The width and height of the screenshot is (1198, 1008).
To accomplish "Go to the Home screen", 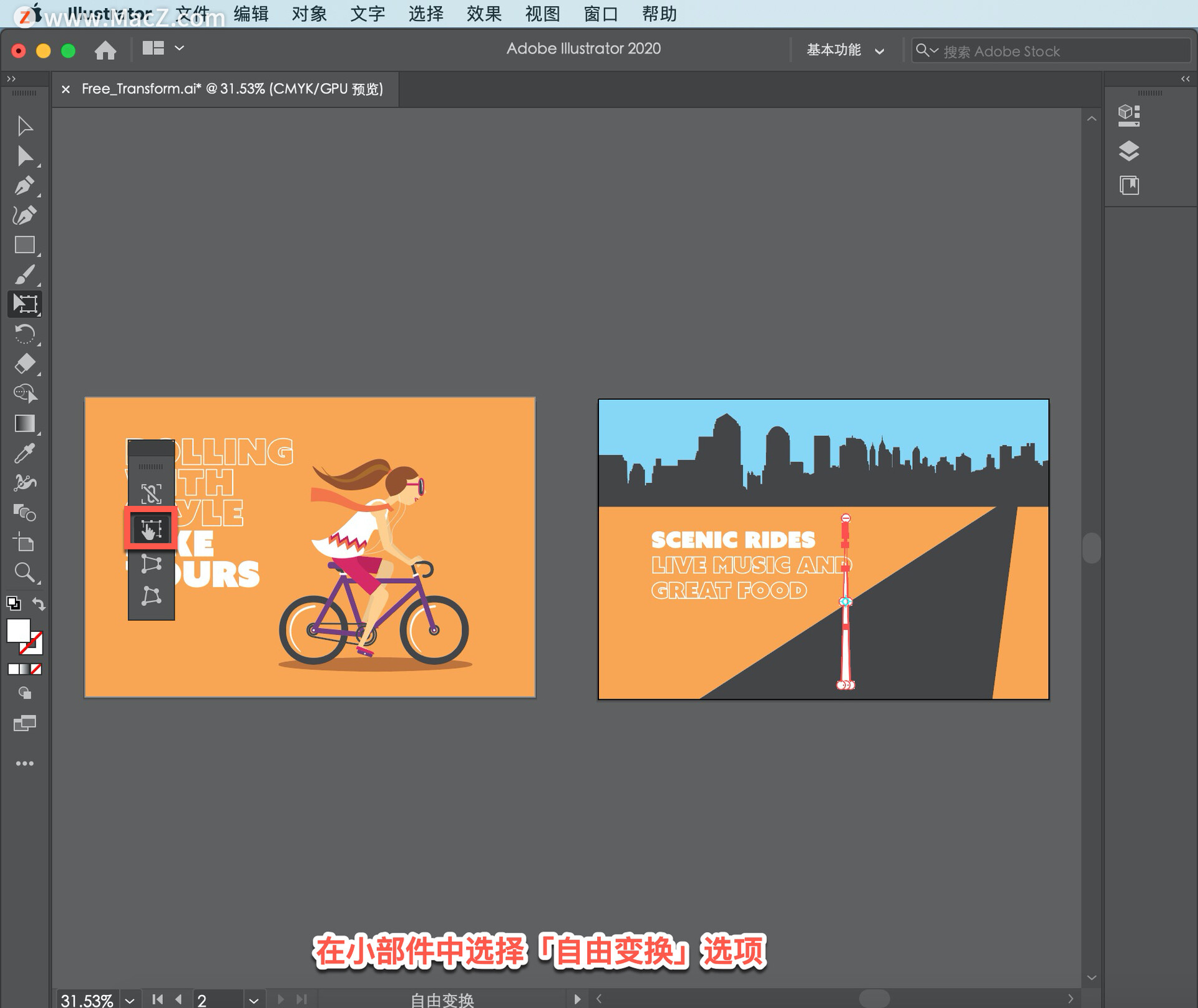I will pyautogui.click(x=105, y=50).
